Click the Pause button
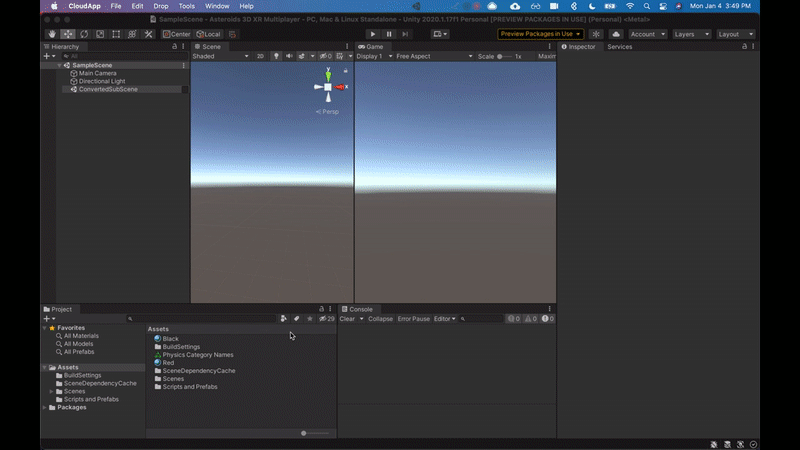 click(390, 34)
